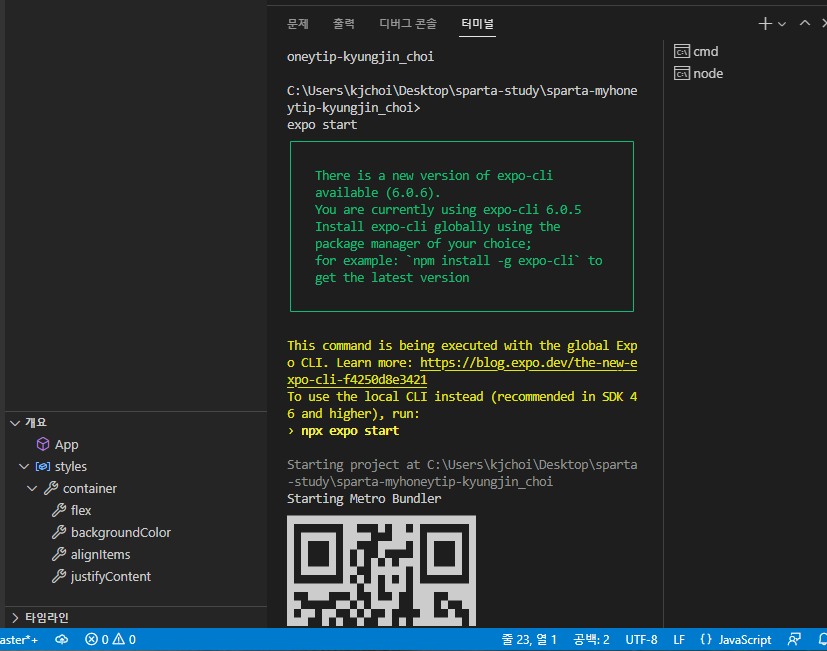Click the justifyContent wrench icon
827x651 pixels.
coord(59,576)
